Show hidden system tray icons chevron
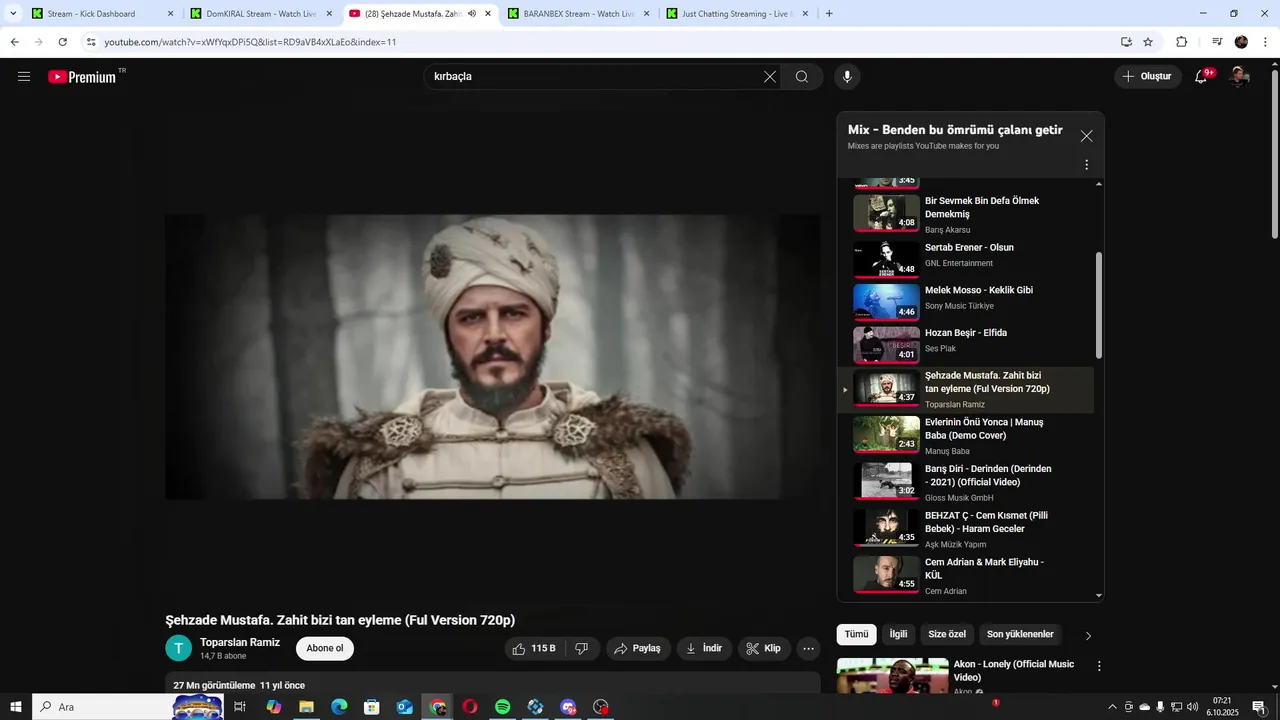This screenshot has height=720, width=1280. tap(1112, 707)
